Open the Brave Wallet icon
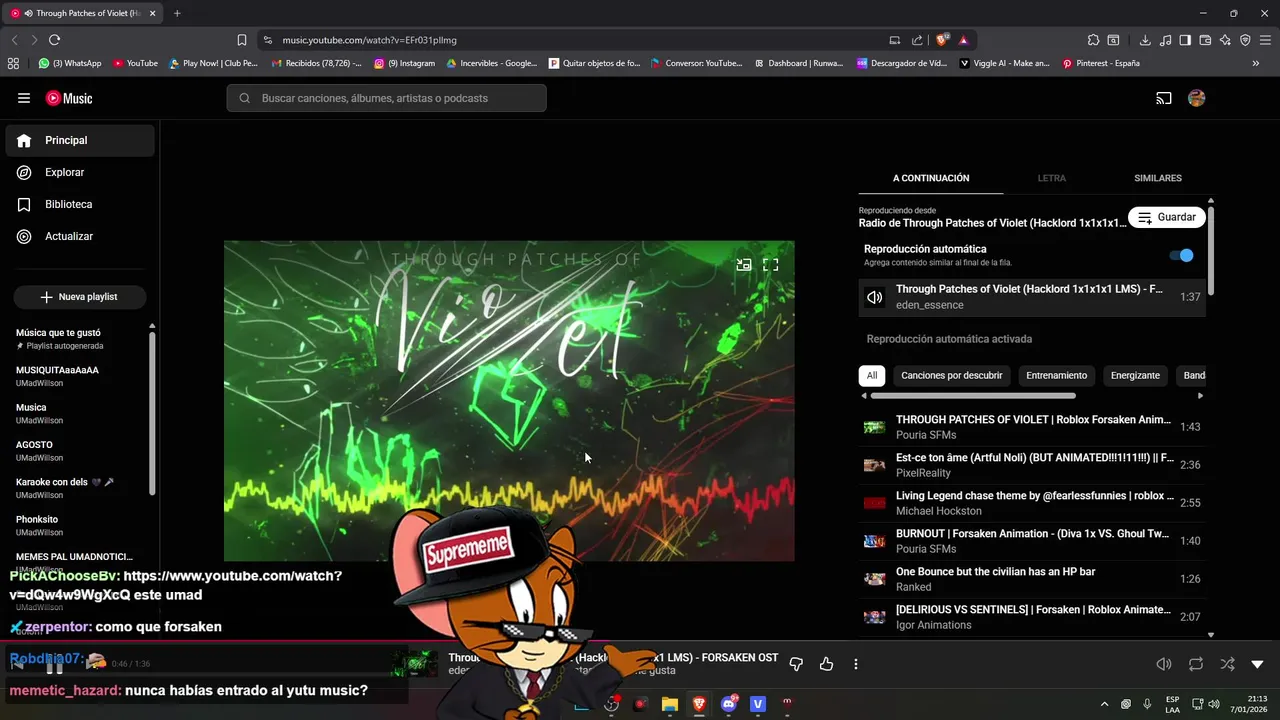1280x720 pixels. click(1205, 40)
